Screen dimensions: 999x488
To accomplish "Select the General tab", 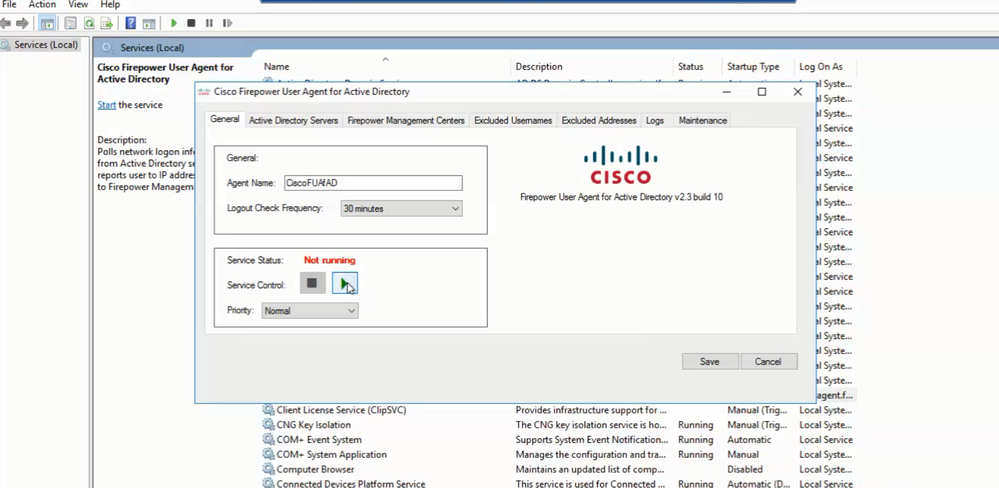I will 224,119.
